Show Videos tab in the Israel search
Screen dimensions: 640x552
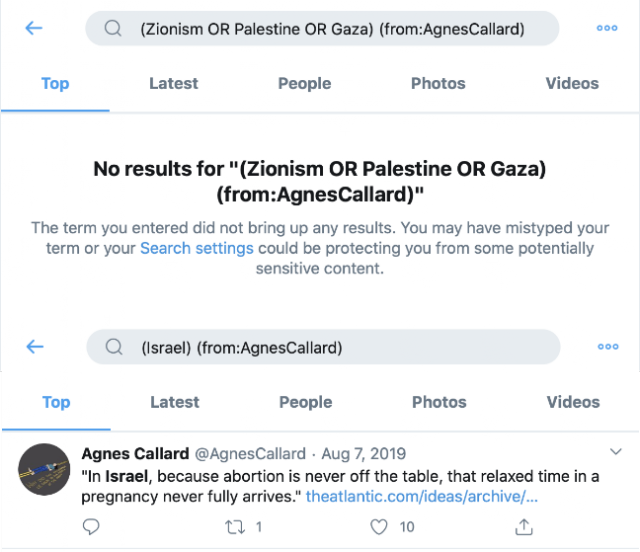[x=573, y=402]
